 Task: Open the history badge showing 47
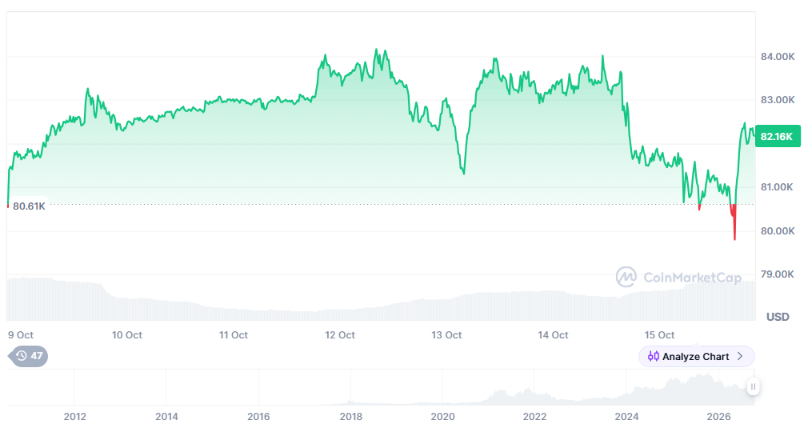29,356
